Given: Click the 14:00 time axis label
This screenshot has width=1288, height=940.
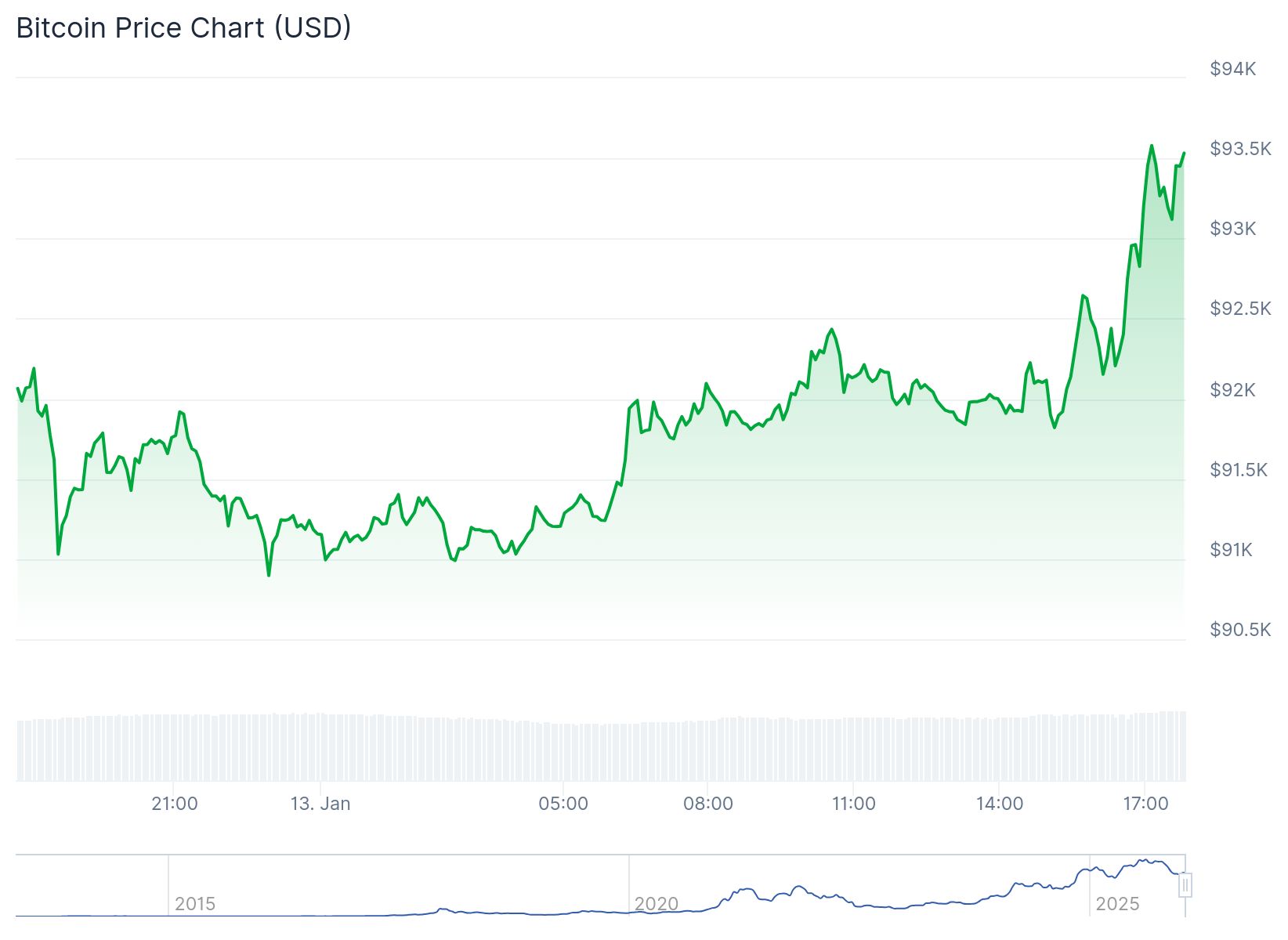Looking at the screenshot, I should [999, 804].
